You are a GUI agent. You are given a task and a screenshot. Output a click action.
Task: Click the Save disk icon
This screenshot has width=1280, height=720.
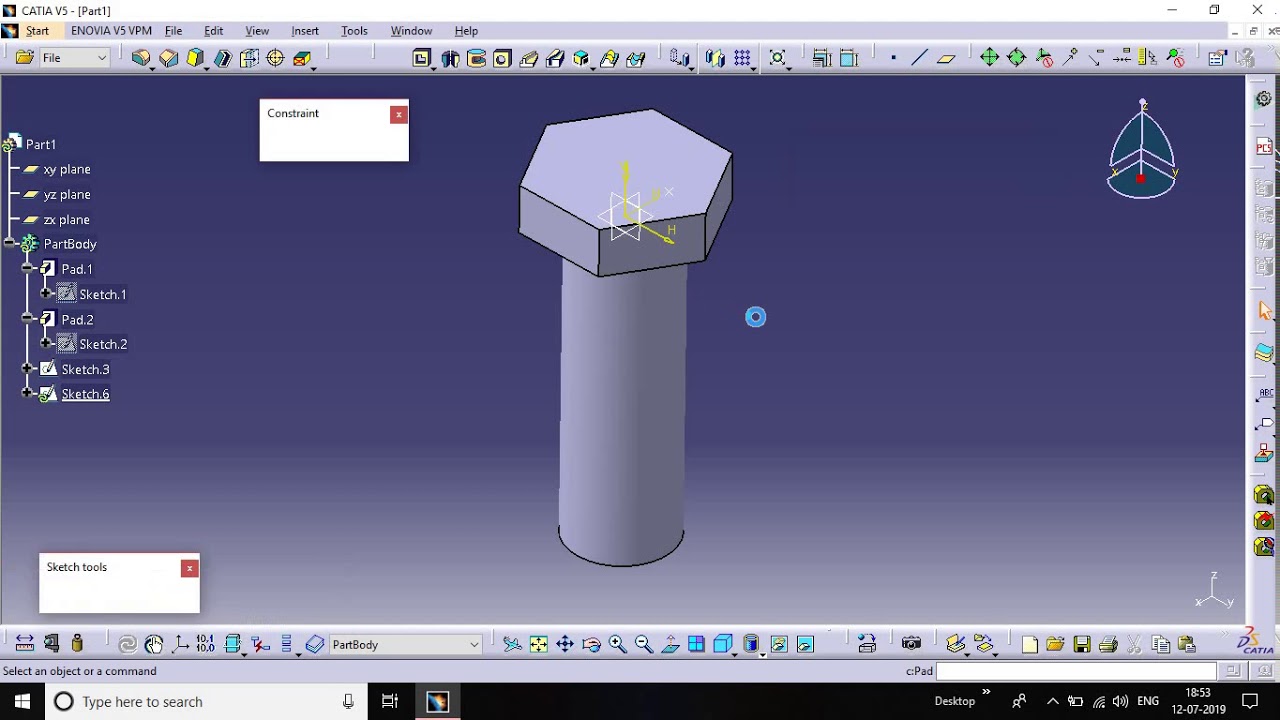coord(1081,644)
